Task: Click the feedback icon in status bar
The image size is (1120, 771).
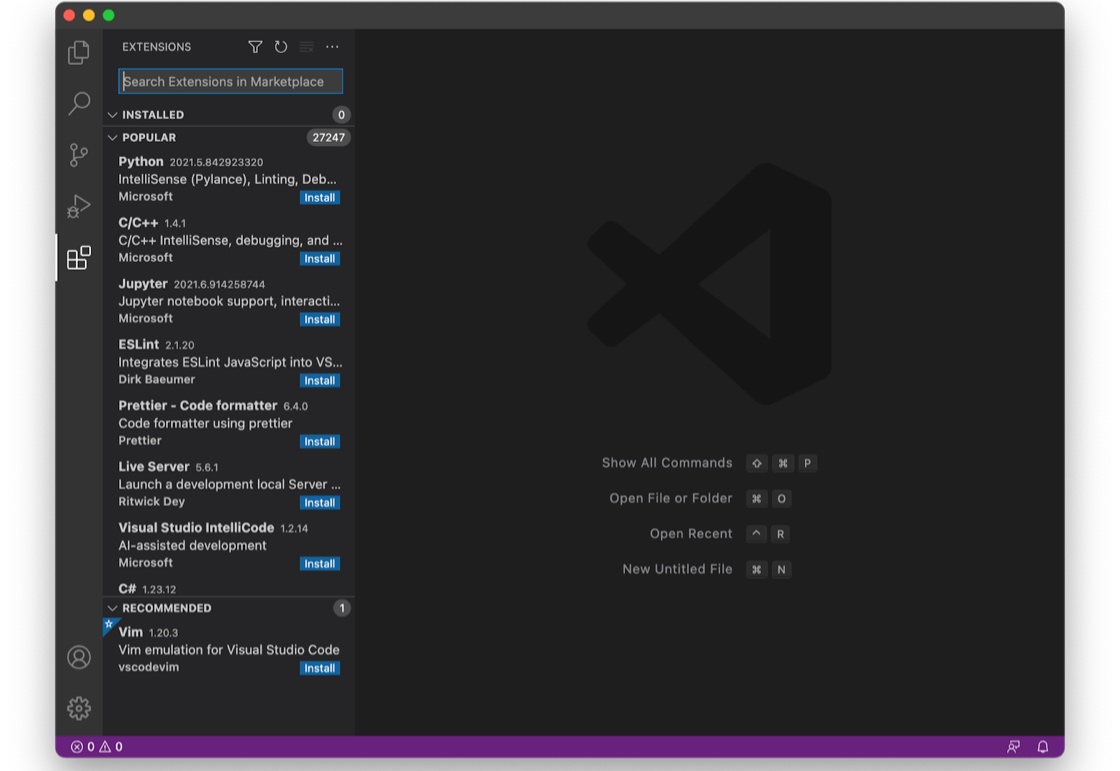Action: pyautogui.click(x=1013, y=747)
